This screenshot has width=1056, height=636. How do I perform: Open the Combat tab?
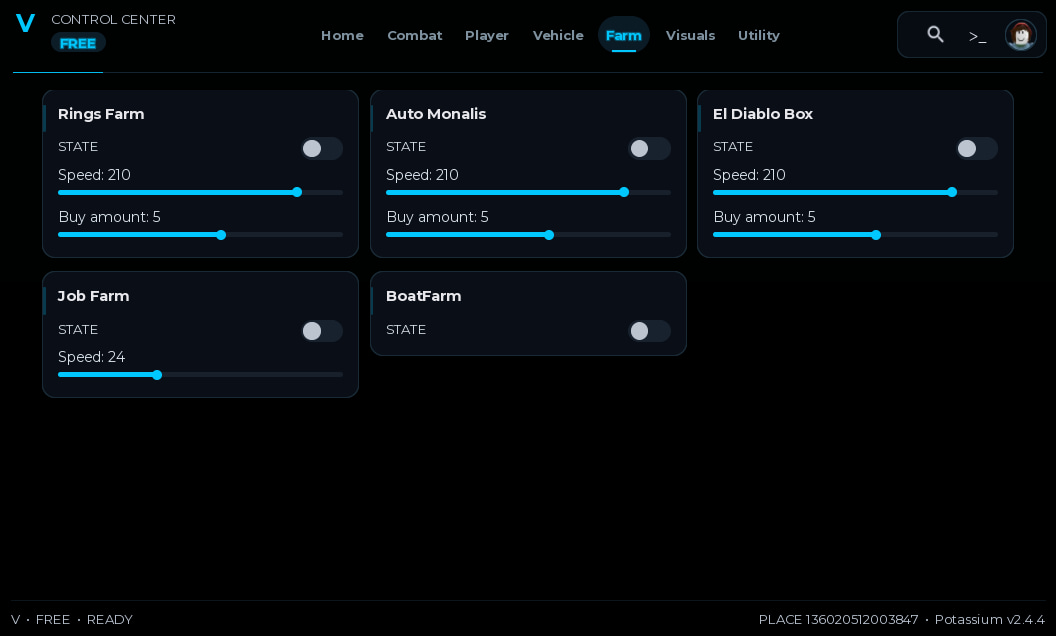pyautogui.click(x=415, y=35)
